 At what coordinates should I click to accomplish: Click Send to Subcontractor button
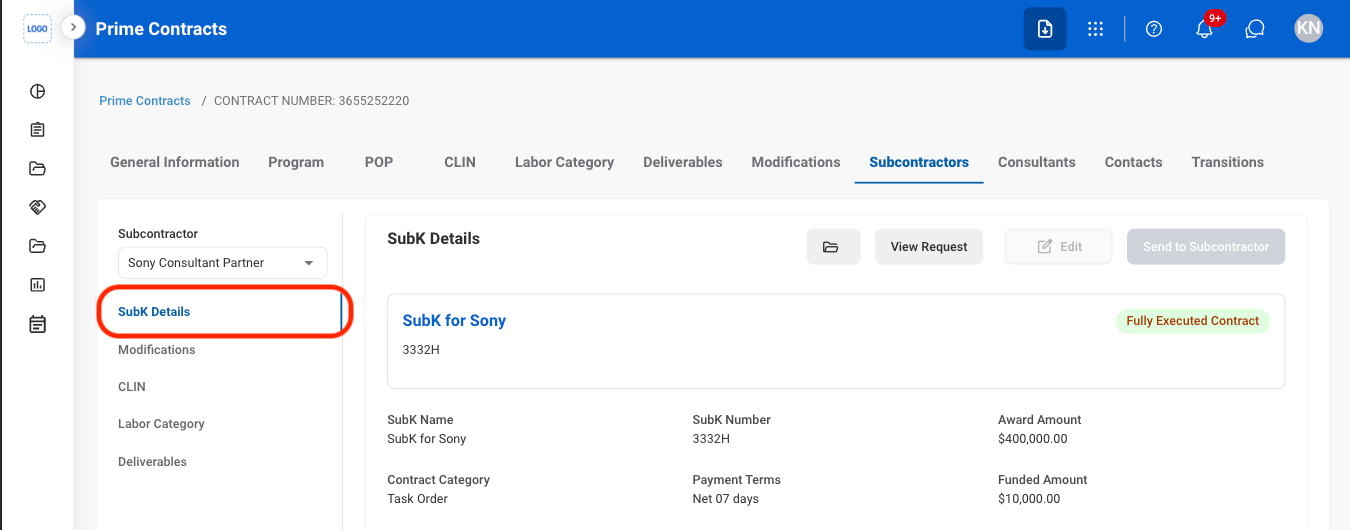point(1206,247)
